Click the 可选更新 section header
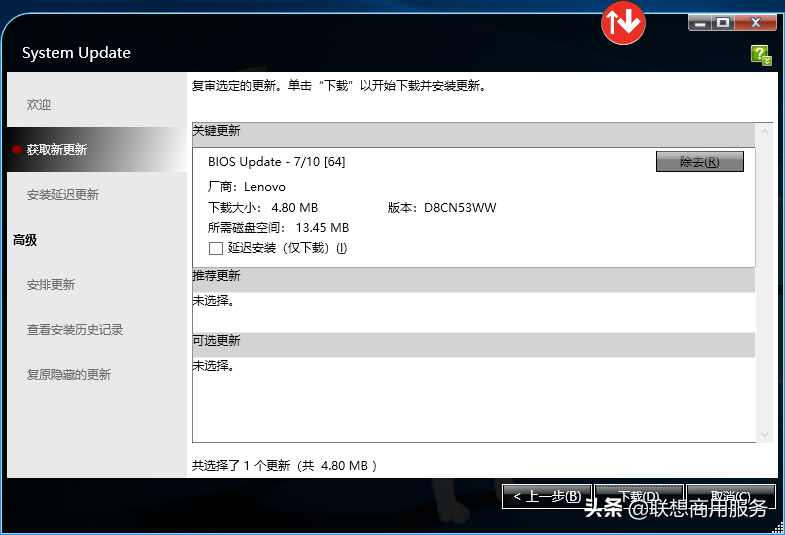Viewport: 785px width, 535px height. (474, 345)
